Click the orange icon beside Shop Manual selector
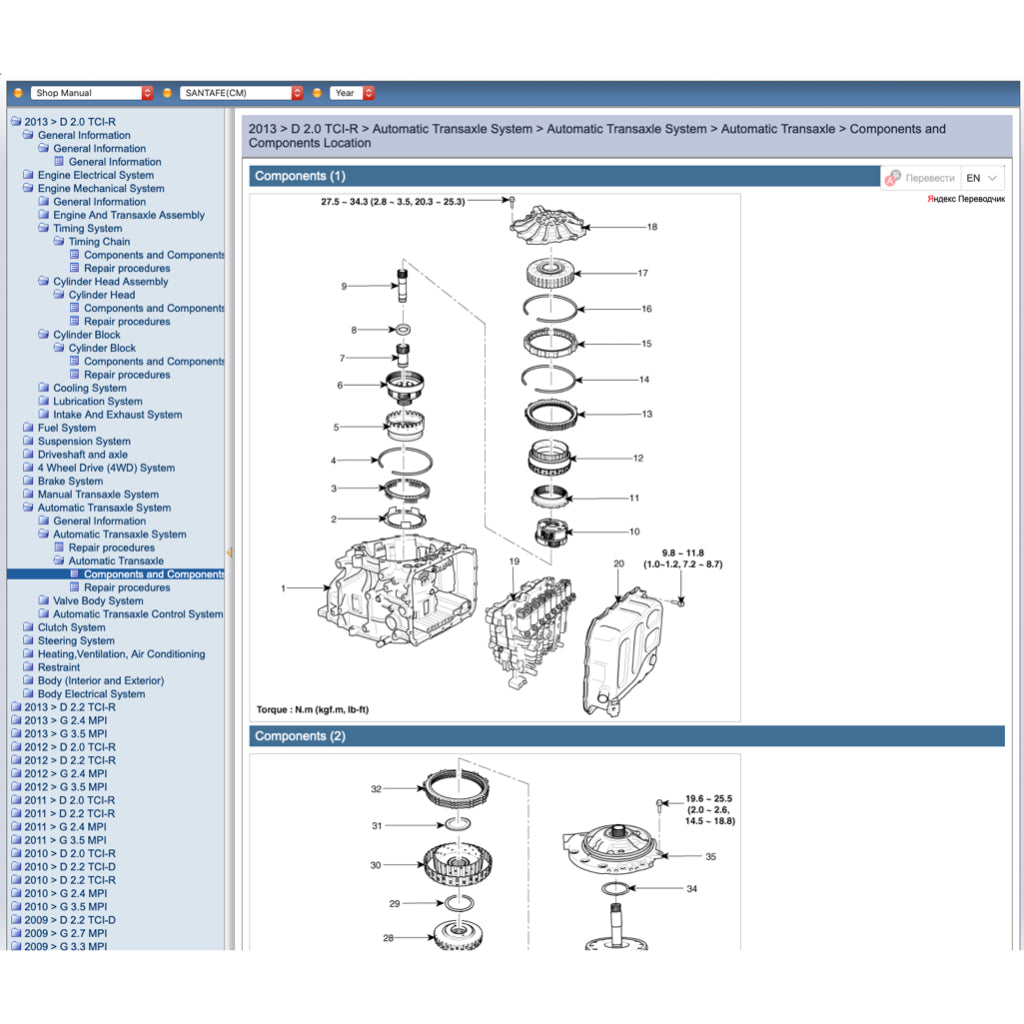Image resolution: width=1024 pixels, height=1024 pixels. pyautogui.click(x=18, y=92)
